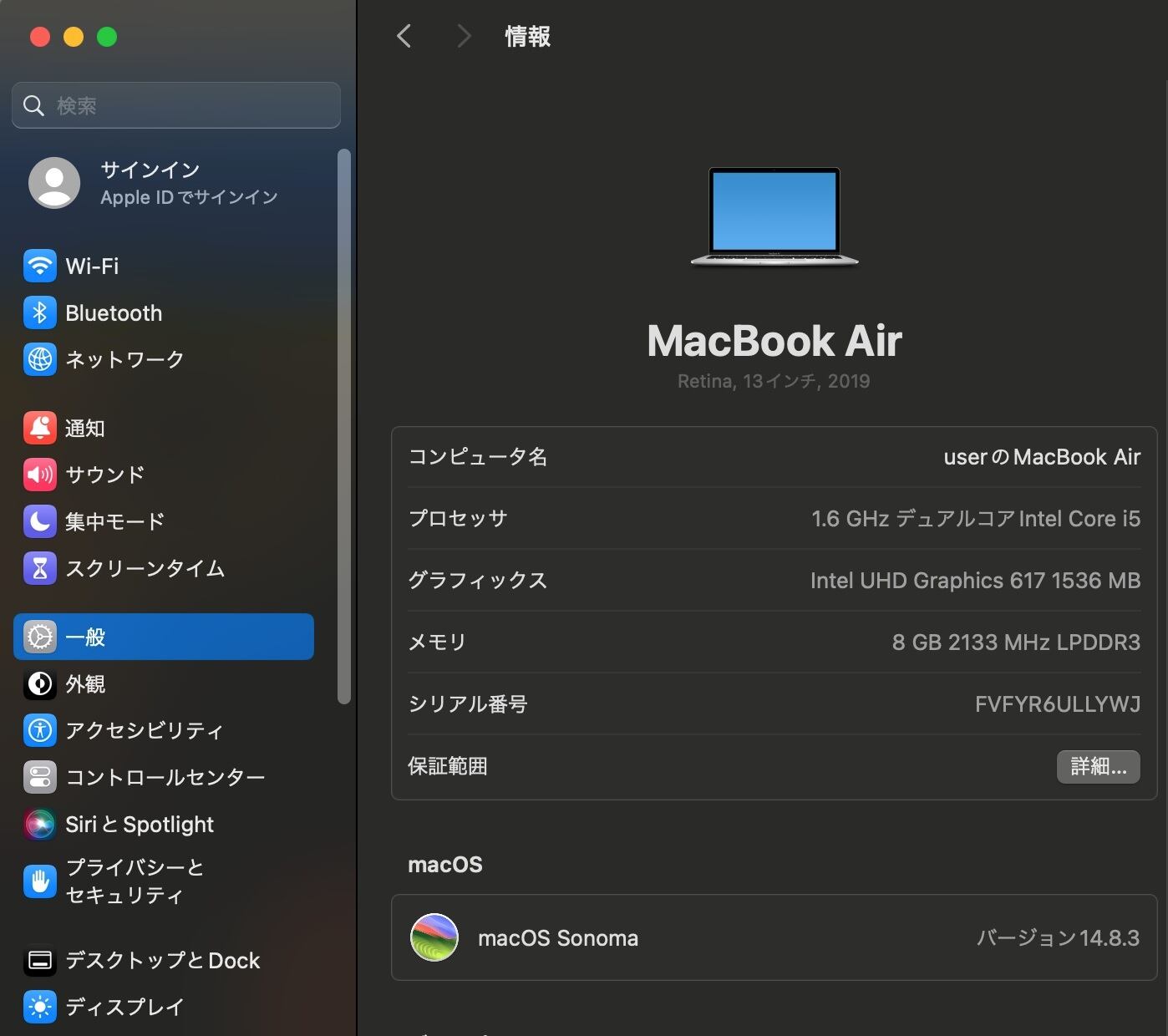This screenshot has height=1036, width=1168.
Task: Click the '情報' page title
Action: point(527,37)
